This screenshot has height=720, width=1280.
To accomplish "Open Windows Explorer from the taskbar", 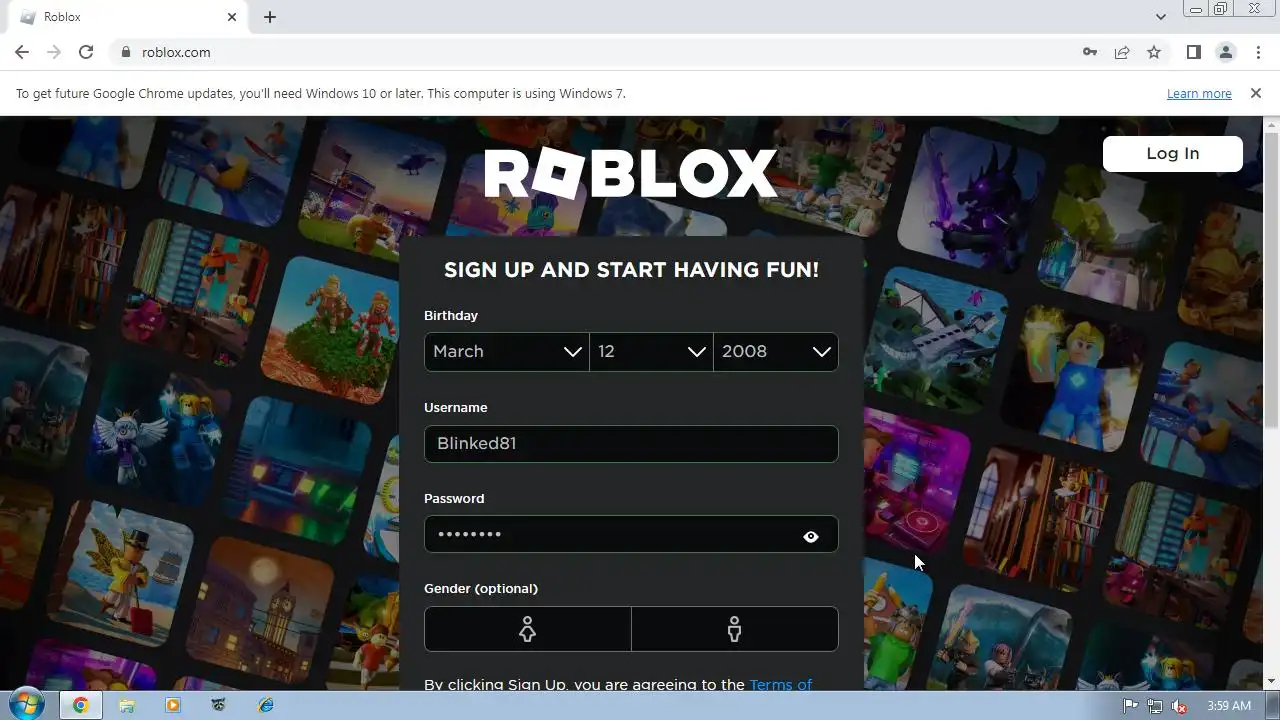I will click(x=127, y=705).
